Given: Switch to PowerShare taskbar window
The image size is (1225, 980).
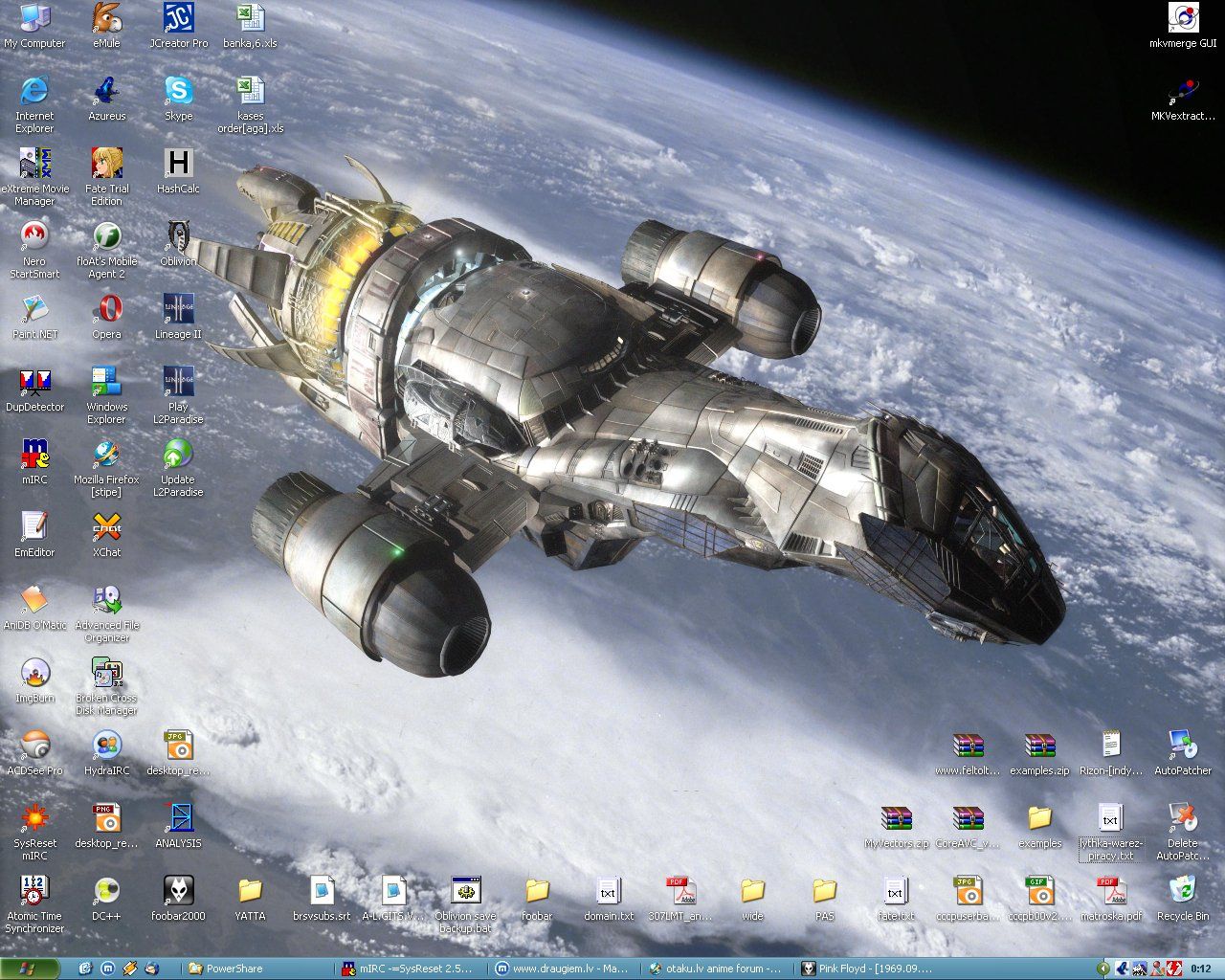Looking at the screenshot, I should (258, 969).
